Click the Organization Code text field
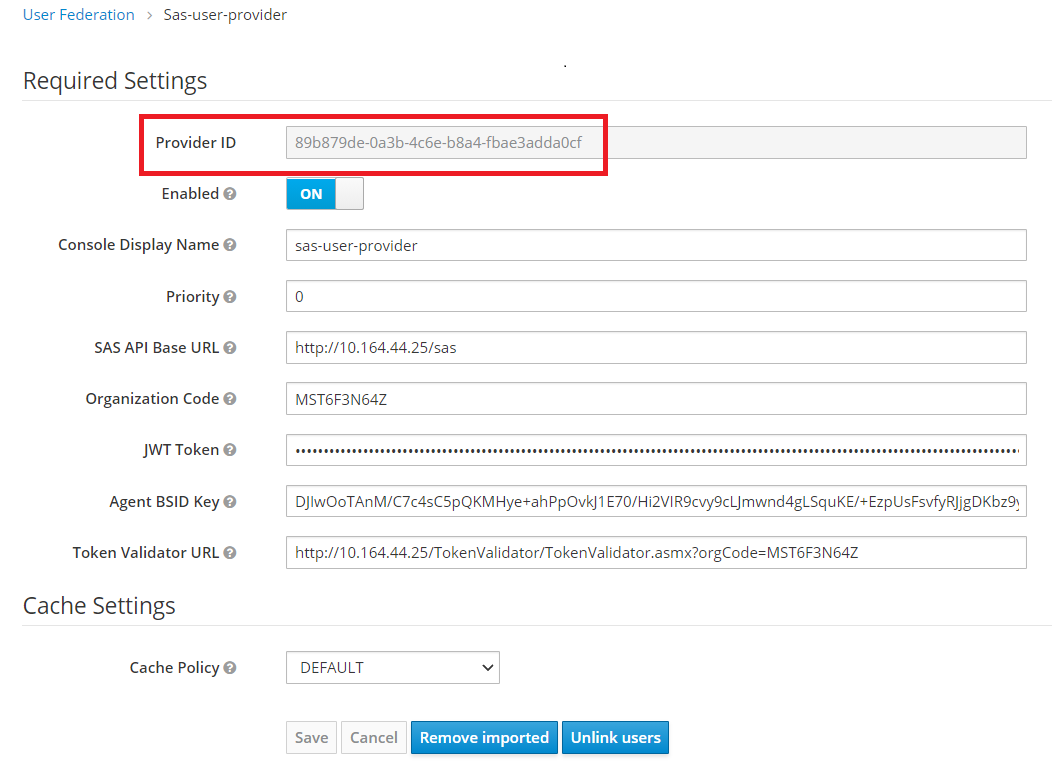This screenshot has width=1052, height=766. point(655,399)
